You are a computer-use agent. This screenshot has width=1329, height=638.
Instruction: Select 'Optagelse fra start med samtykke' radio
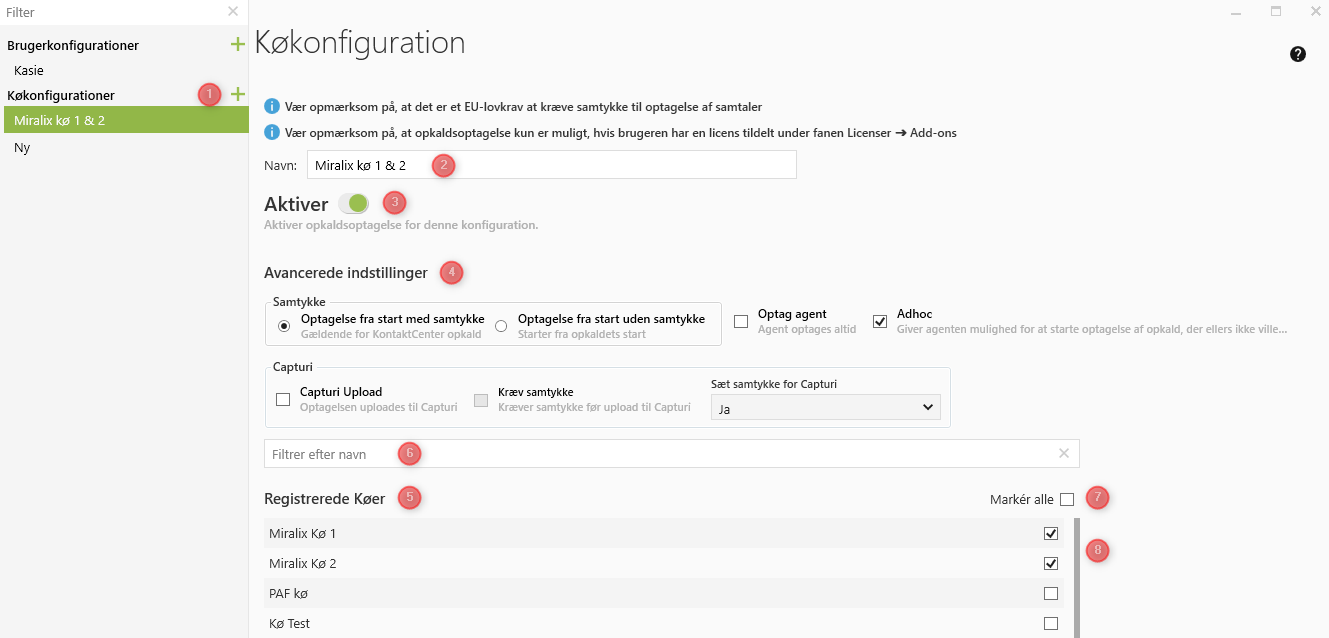[284, 326]
